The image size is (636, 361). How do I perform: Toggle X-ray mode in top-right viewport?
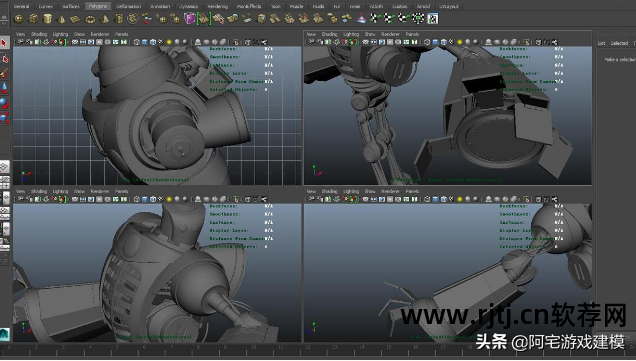pyautogui.click(x=538, y=42)
